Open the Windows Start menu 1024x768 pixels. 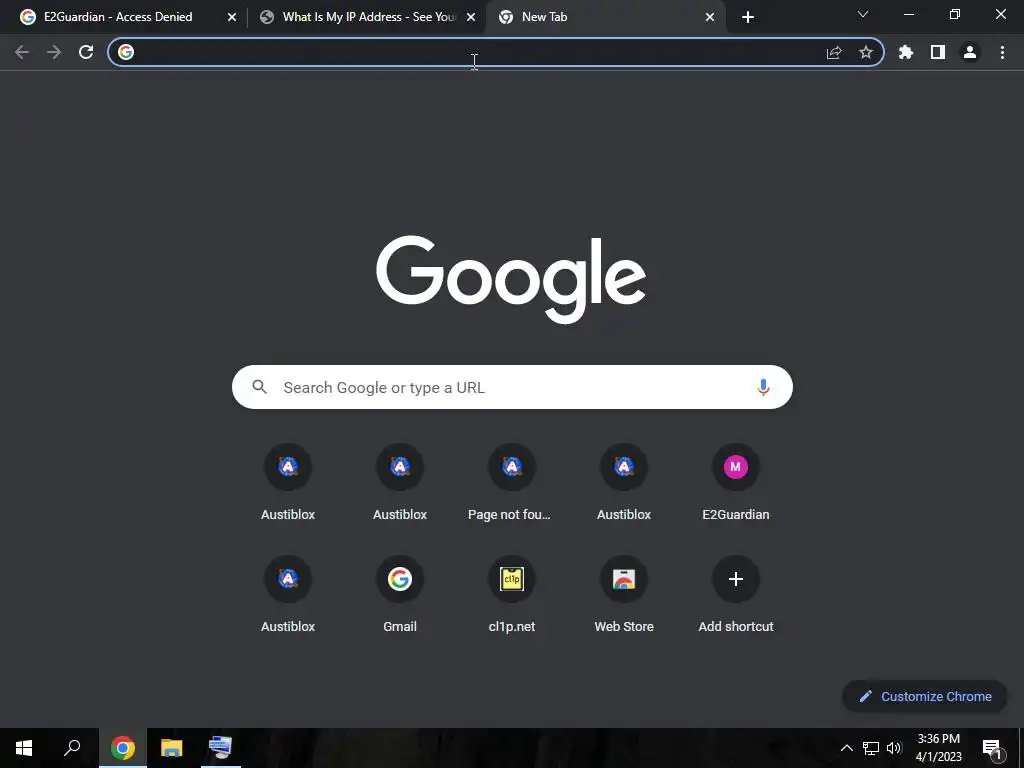pyautogui.click(x=24, y=748)
